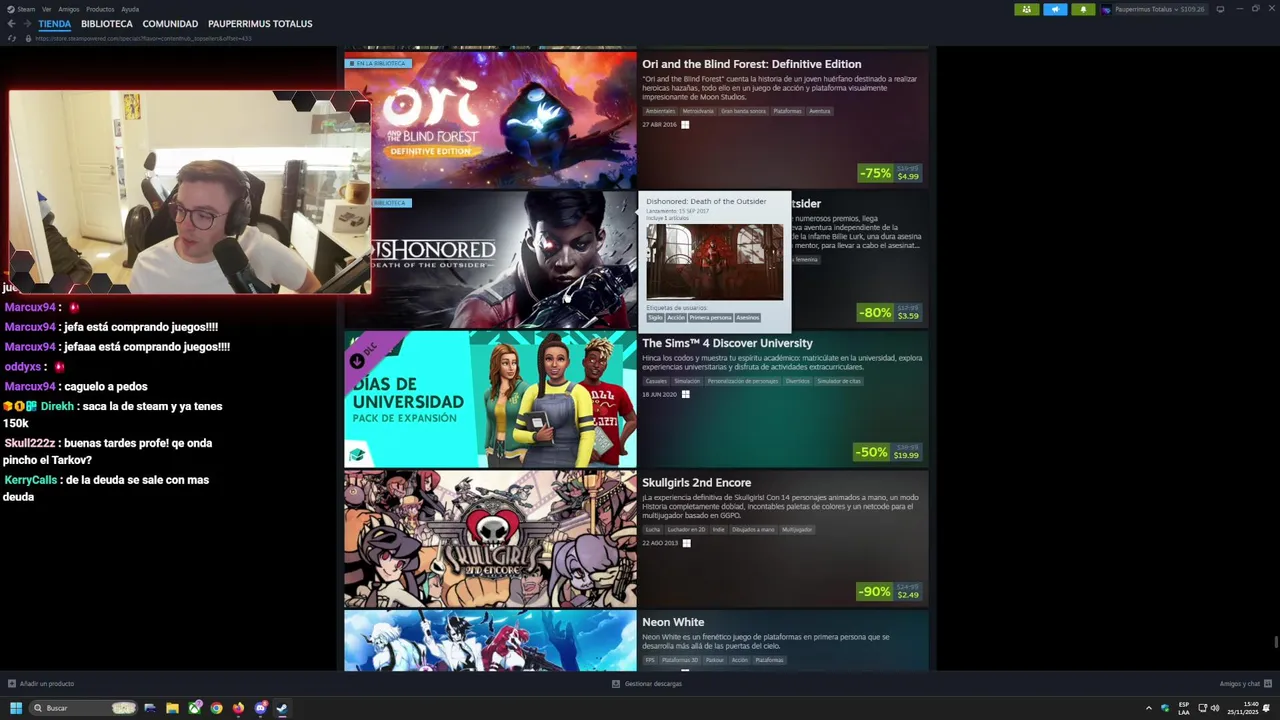This screenshot has width=1280, height=720.
Task: Click the Dishonored tooltip screenshot preview
Action: click(715, 262)
